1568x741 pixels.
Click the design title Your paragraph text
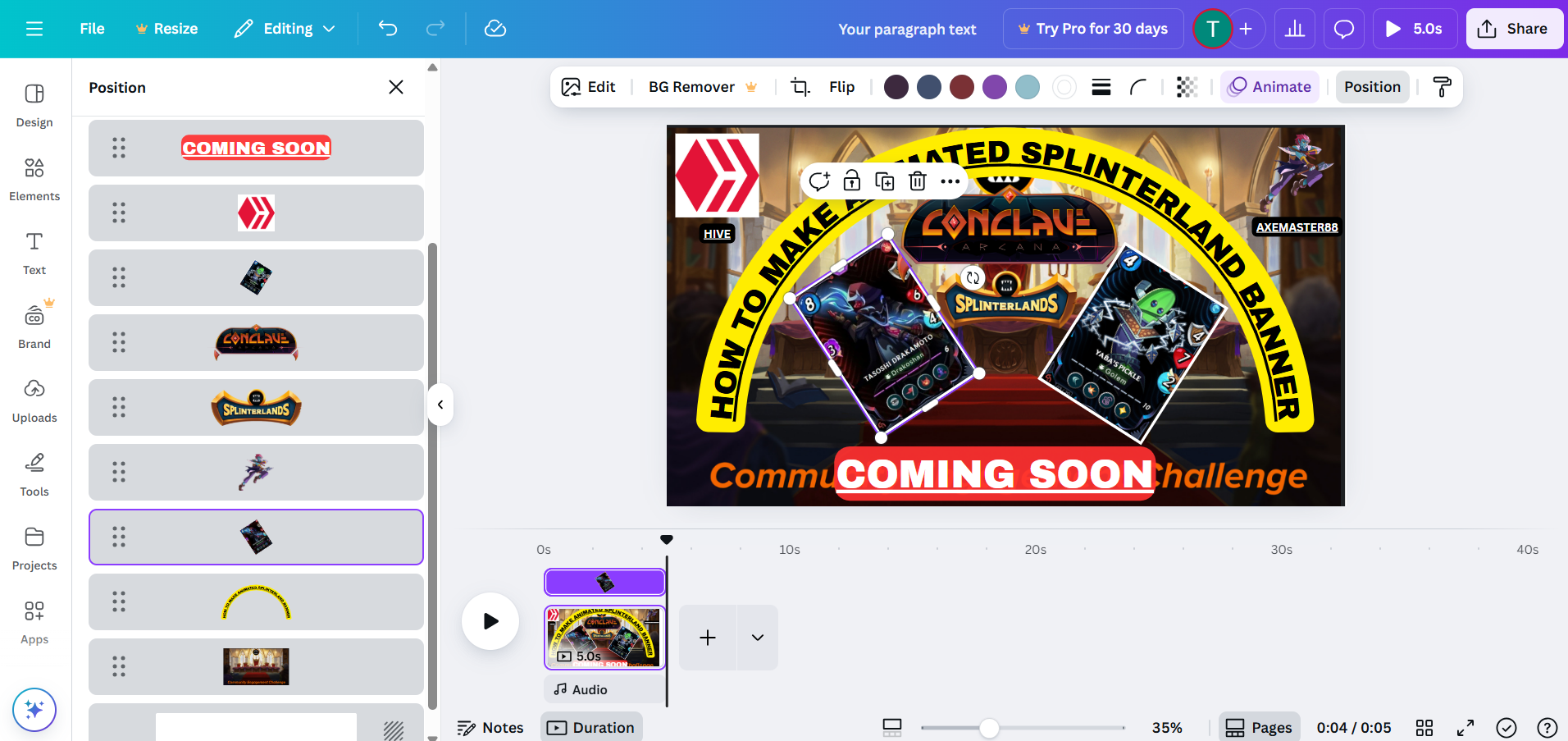[907, 30]
